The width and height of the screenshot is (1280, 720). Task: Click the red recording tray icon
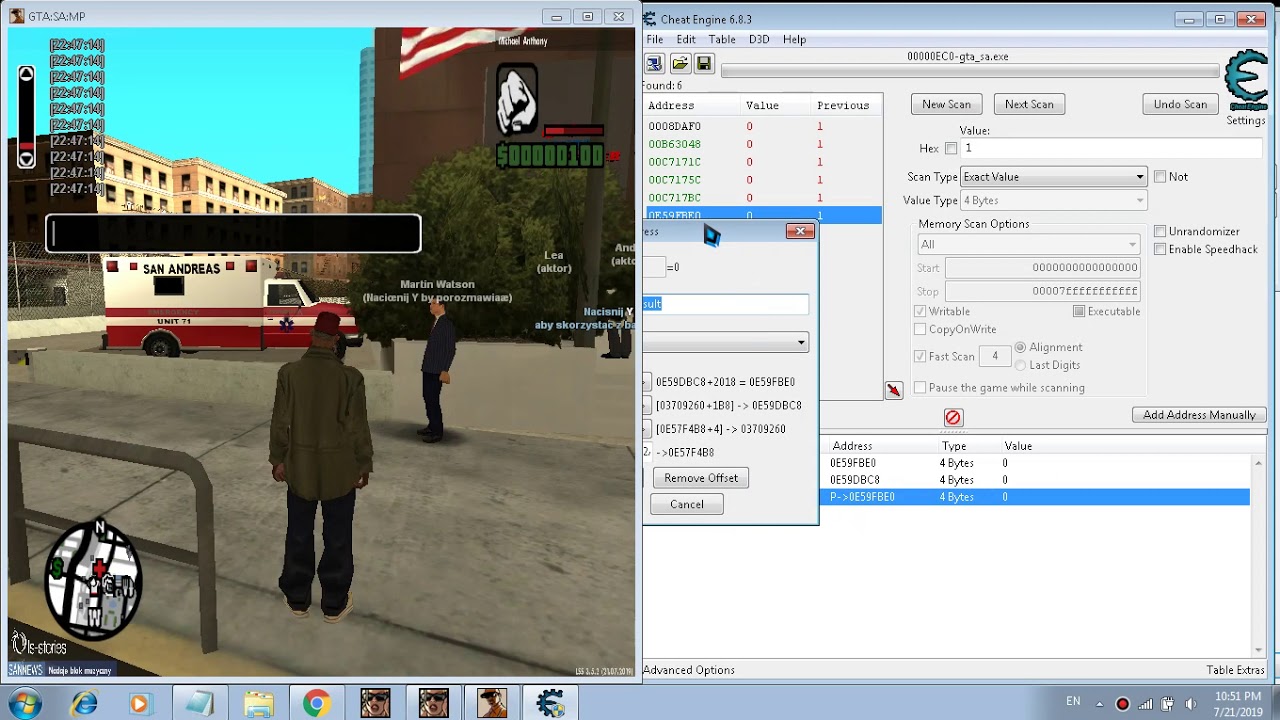[1122, 704]
